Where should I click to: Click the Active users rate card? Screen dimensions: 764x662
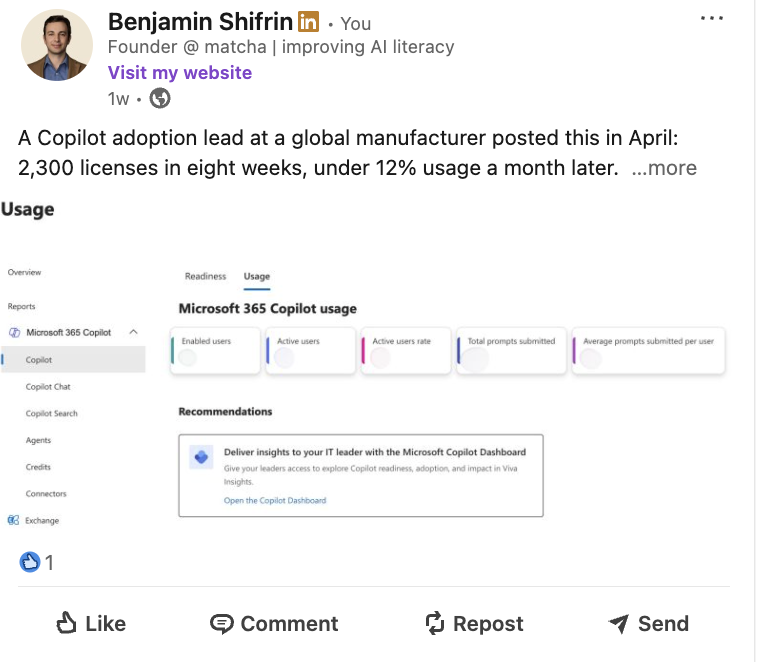[406, 351]
